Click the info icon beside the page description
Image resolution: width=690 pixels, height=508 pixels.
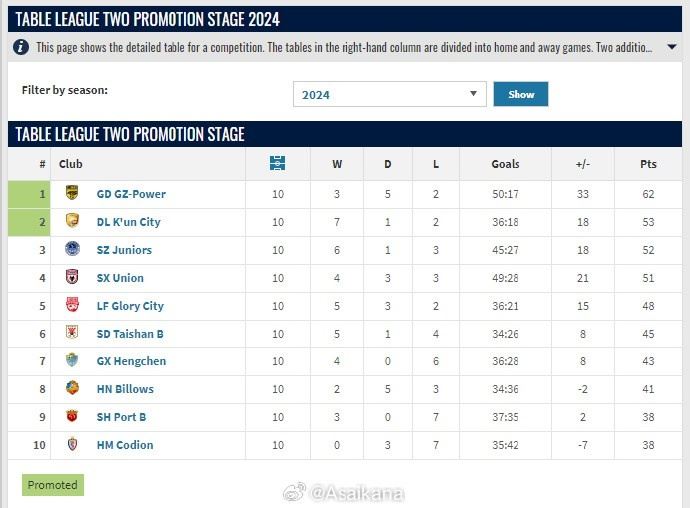(22, 47)
